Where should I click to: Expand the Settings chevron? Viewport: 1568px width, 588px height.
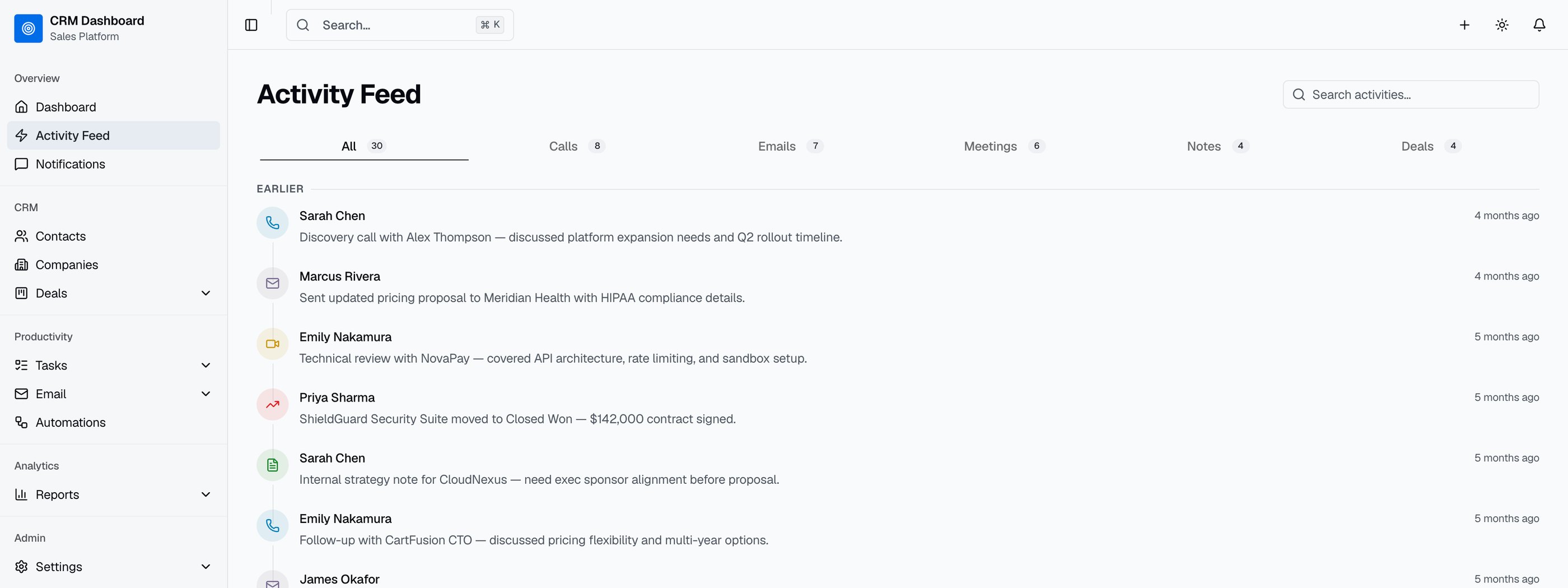click(x=206, y=567)
